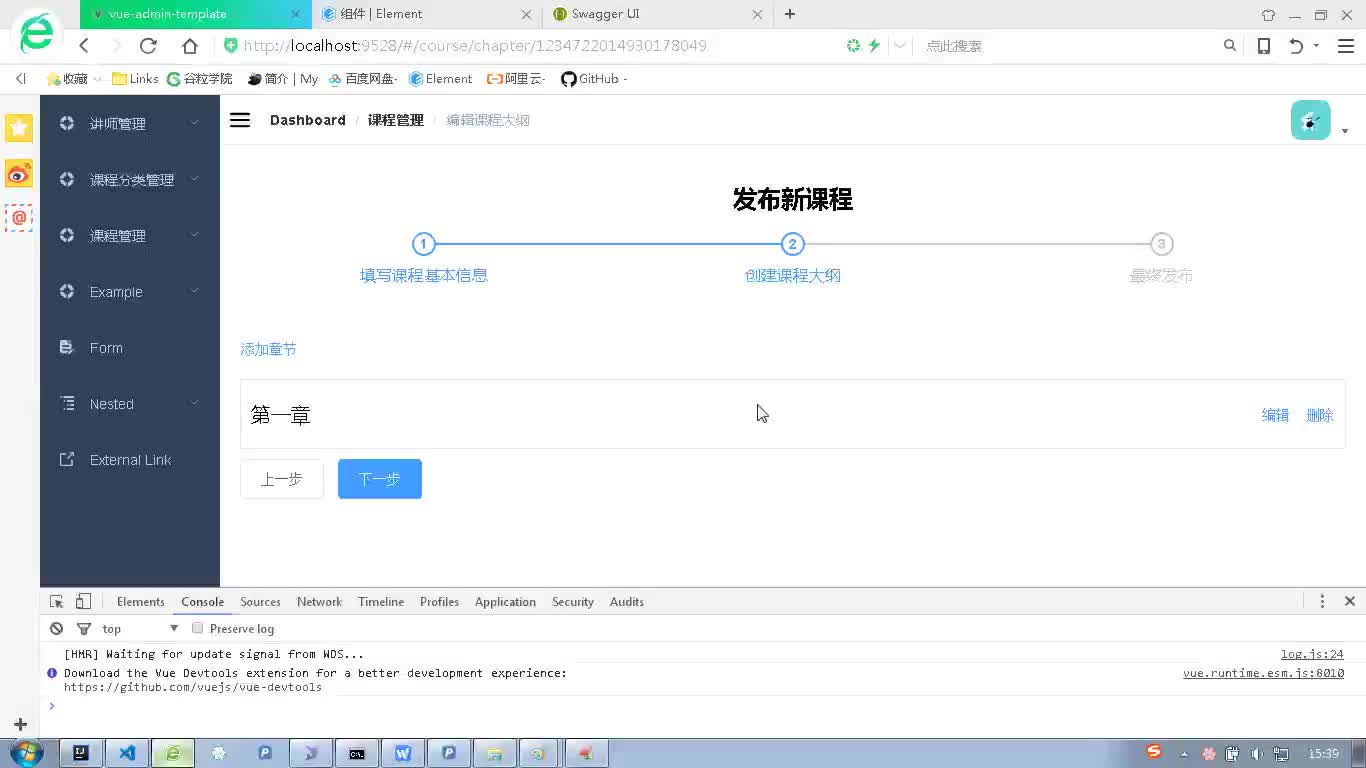Open the Application DevTools tab
The height and width of the screenshot is (768, 1366).
505,601
